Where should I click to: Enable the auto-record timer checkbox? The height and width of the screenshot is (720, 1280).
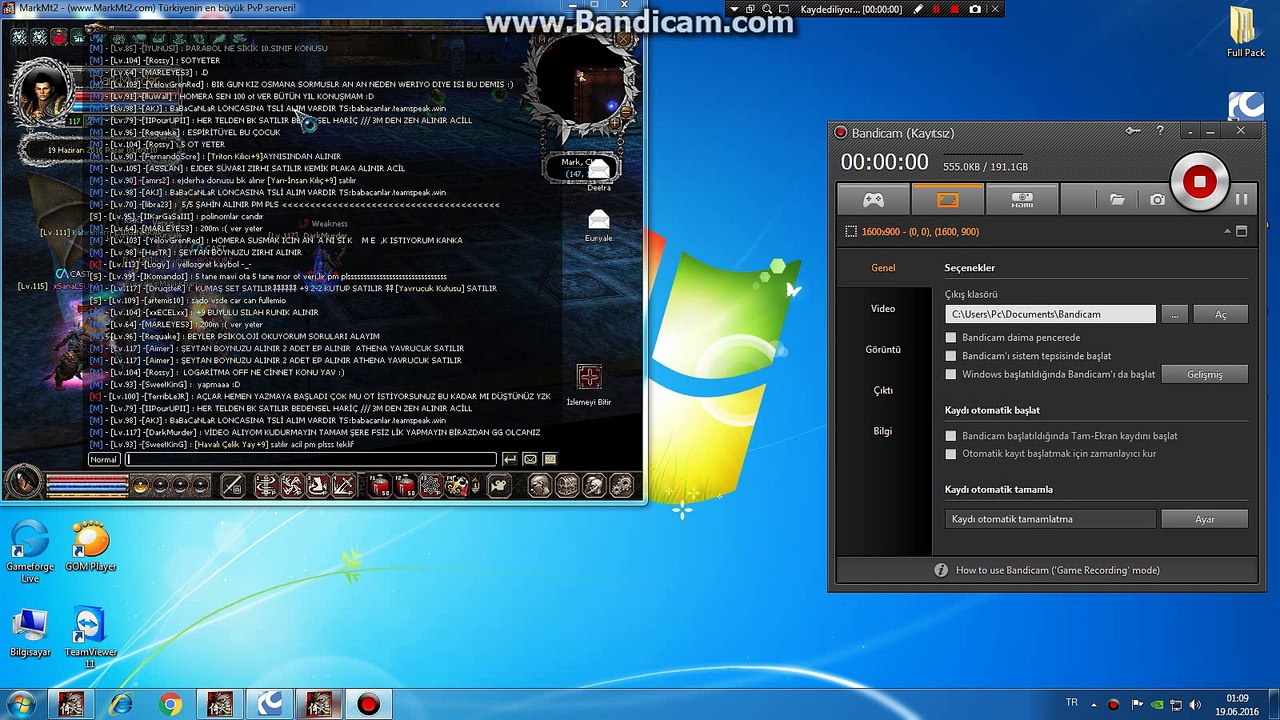[x=951, y=454]
